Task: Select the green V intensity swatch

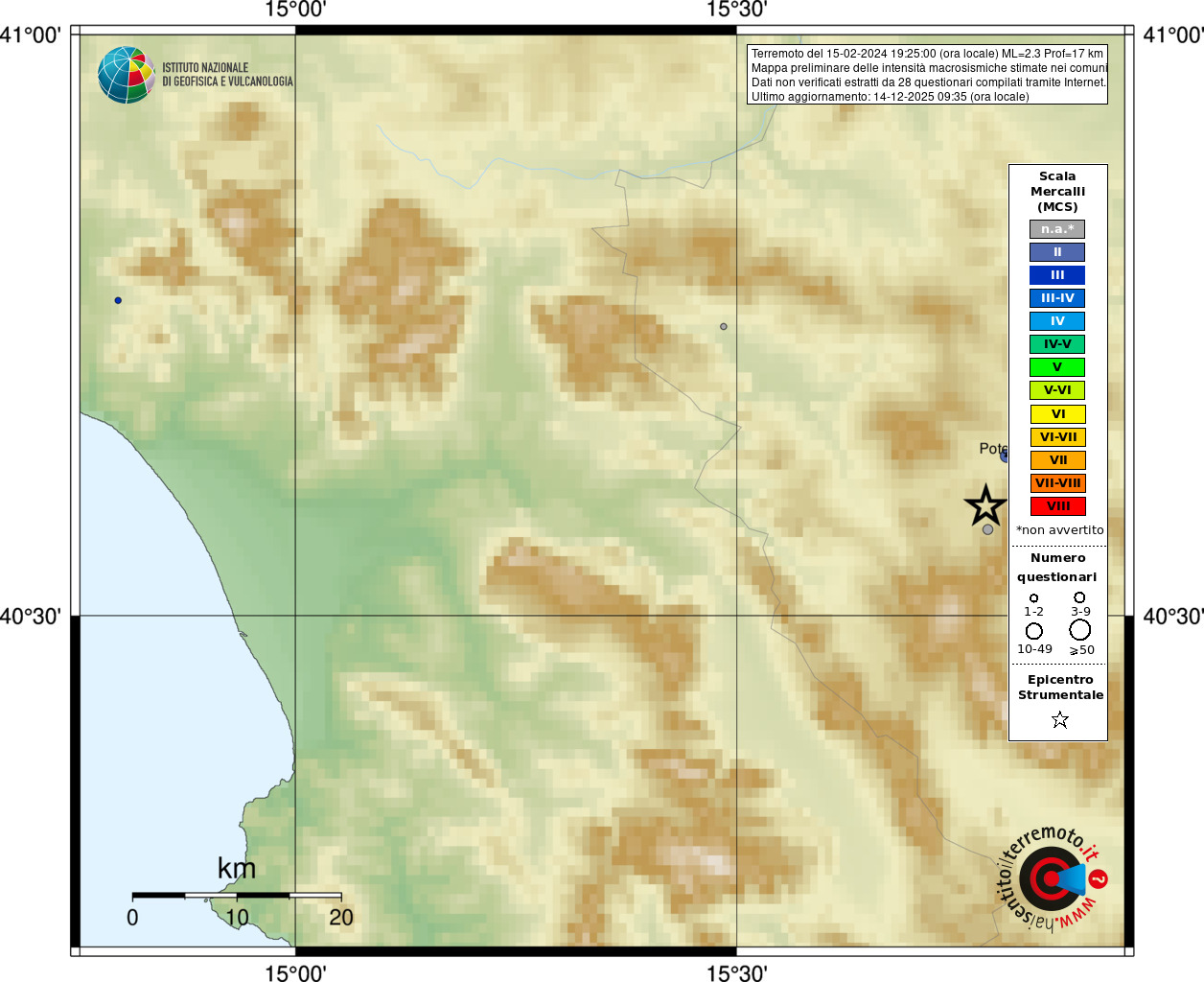Action: [1057, 367]
